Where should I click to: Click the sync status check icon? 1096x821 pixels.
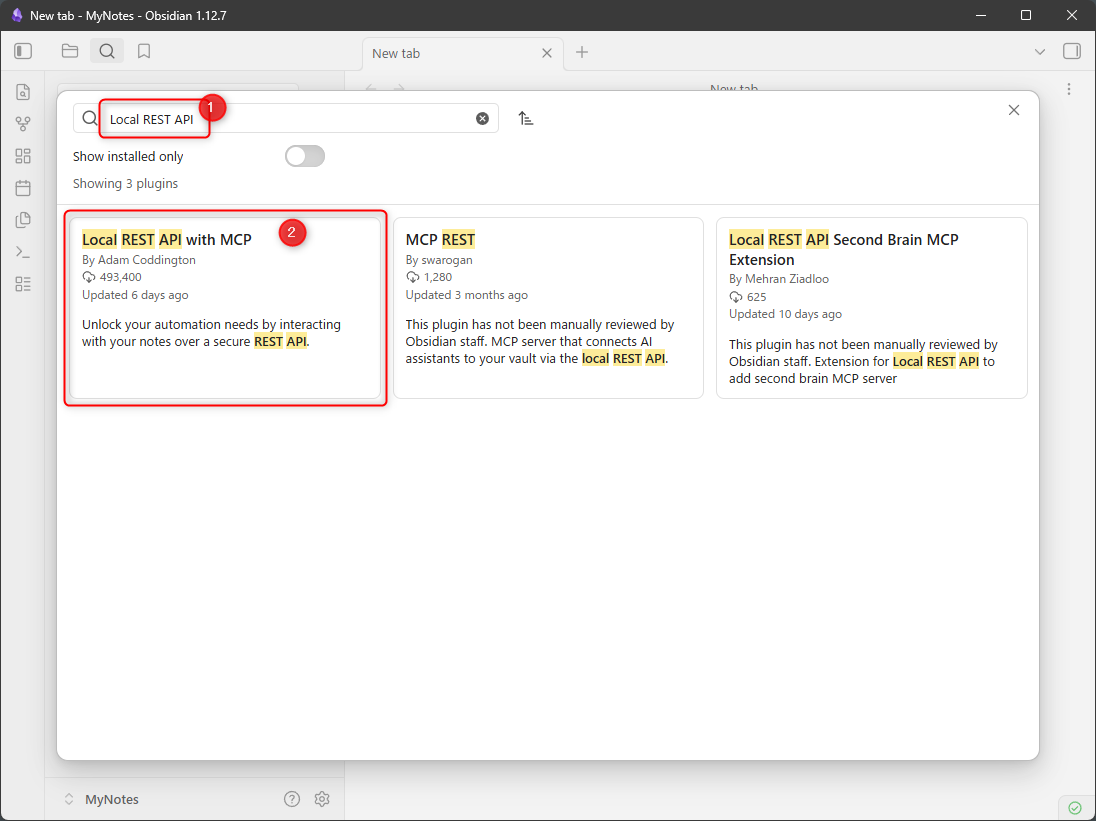[x=1075, y=808]
